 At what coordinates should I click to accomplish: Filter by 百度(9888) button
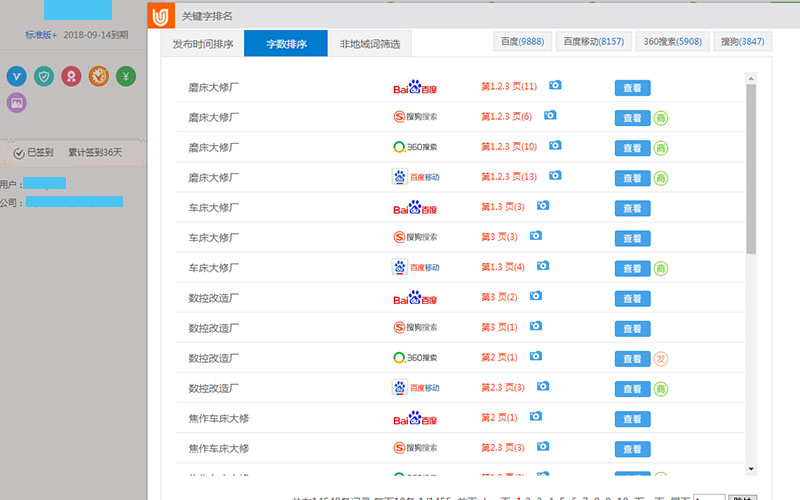coord(522,42)
